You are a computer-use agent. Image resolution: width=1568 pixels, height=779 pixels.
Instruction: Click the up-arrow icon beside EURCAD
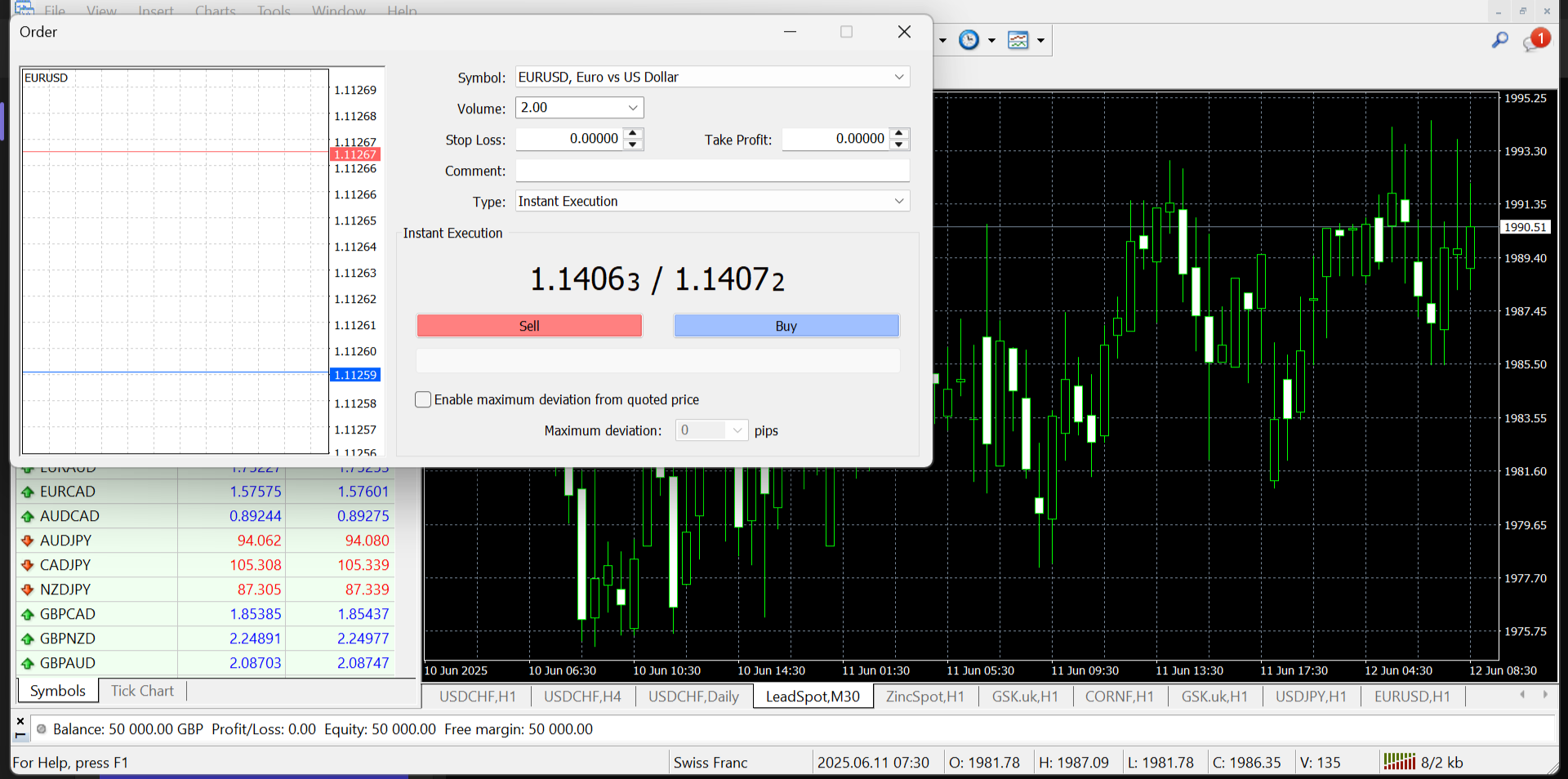(x=28, y=492)
